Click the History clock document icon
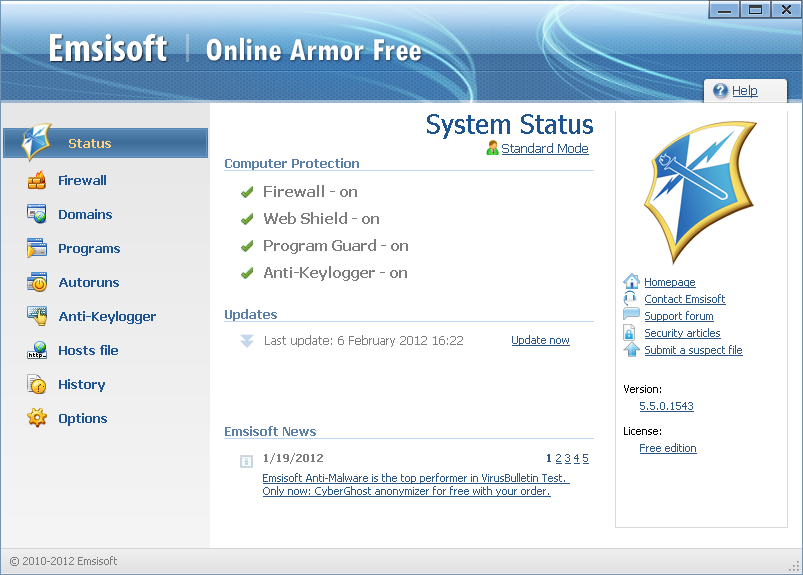This screenshot has width=803, height=575. [37, 384]
